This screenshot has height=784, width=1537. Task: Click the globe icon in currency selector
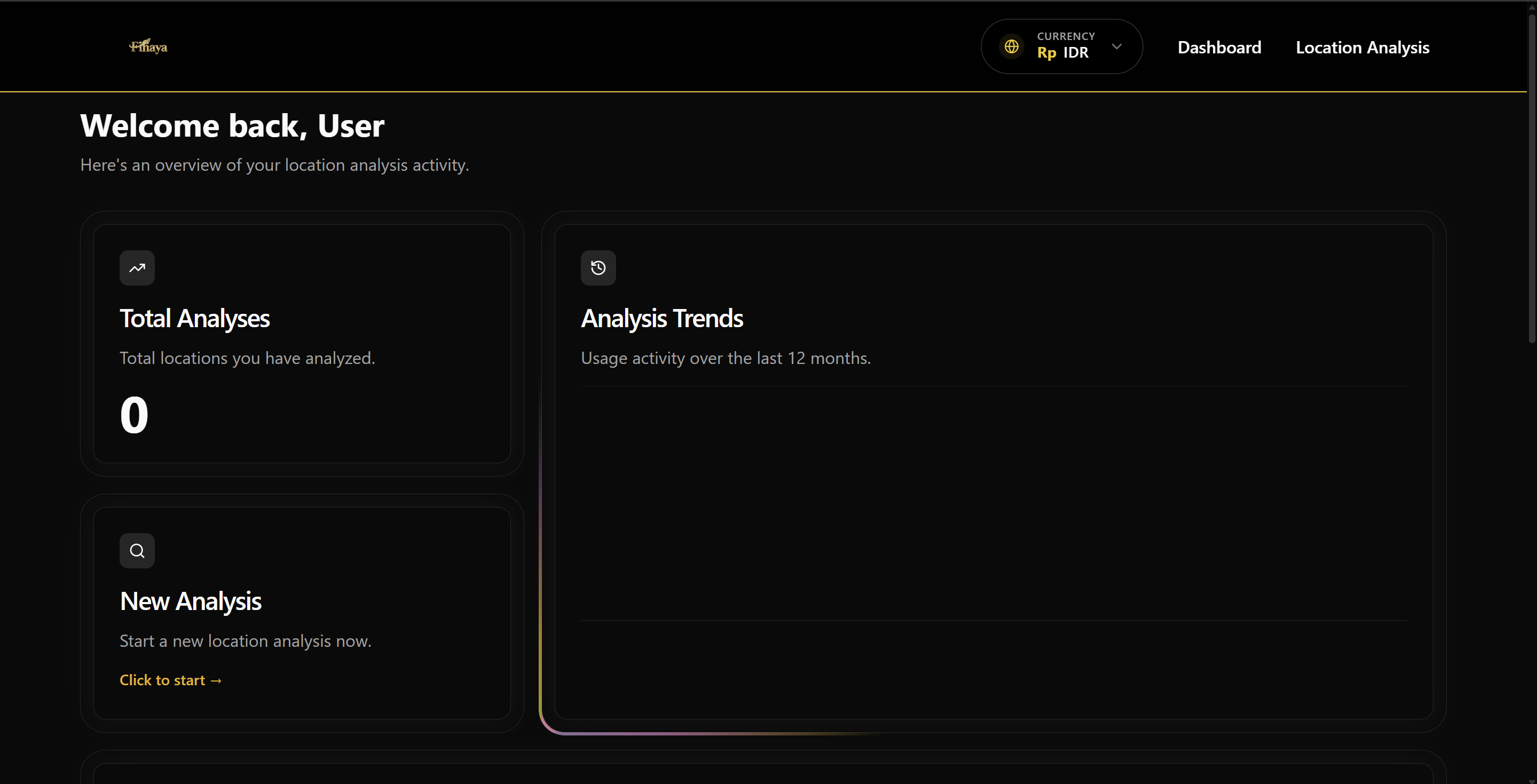coord(1011,46)
